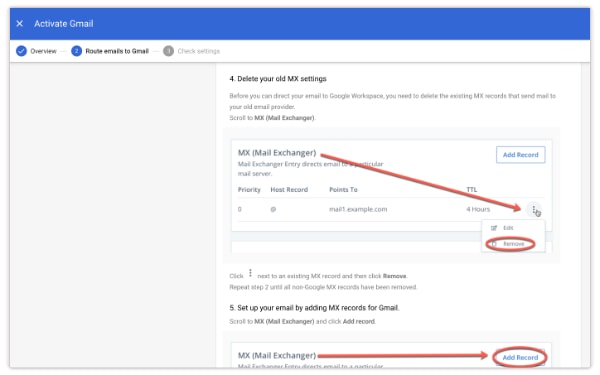Close the Activate Gmail dialog

coord(20,24)
